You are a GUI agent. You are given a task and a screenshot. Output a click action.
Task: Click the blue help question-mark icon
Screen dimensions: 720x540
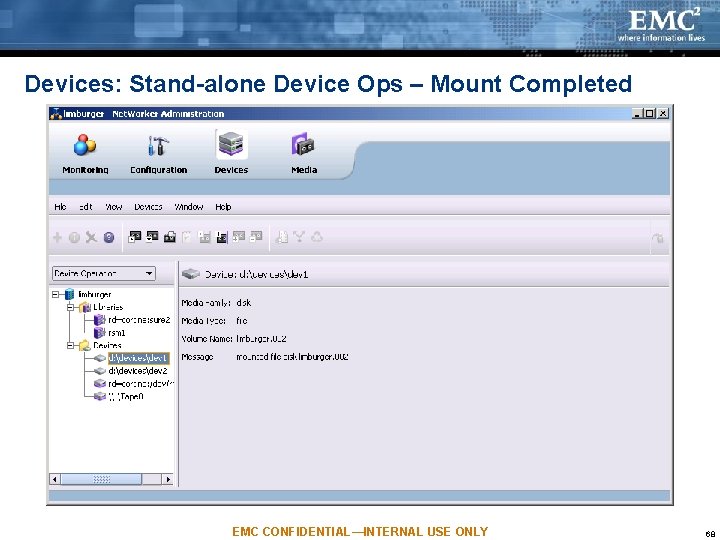click(x=109, y=237)
